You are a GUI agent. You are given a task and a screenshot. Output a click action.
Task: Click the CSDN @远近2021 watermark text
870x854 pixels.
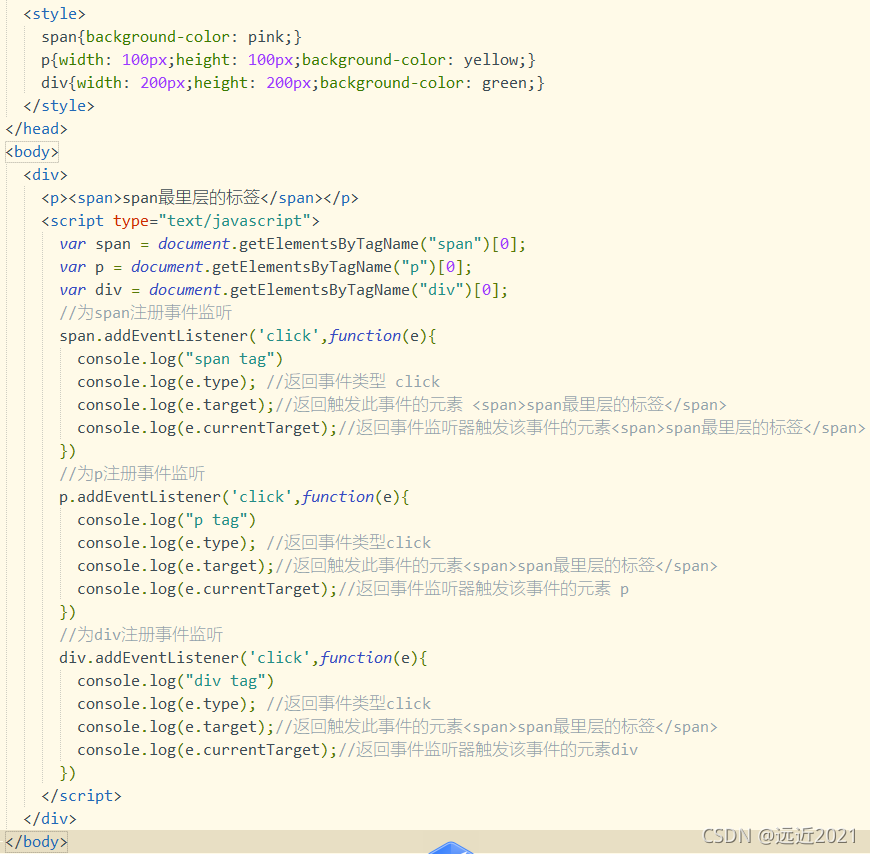(779, 835)
